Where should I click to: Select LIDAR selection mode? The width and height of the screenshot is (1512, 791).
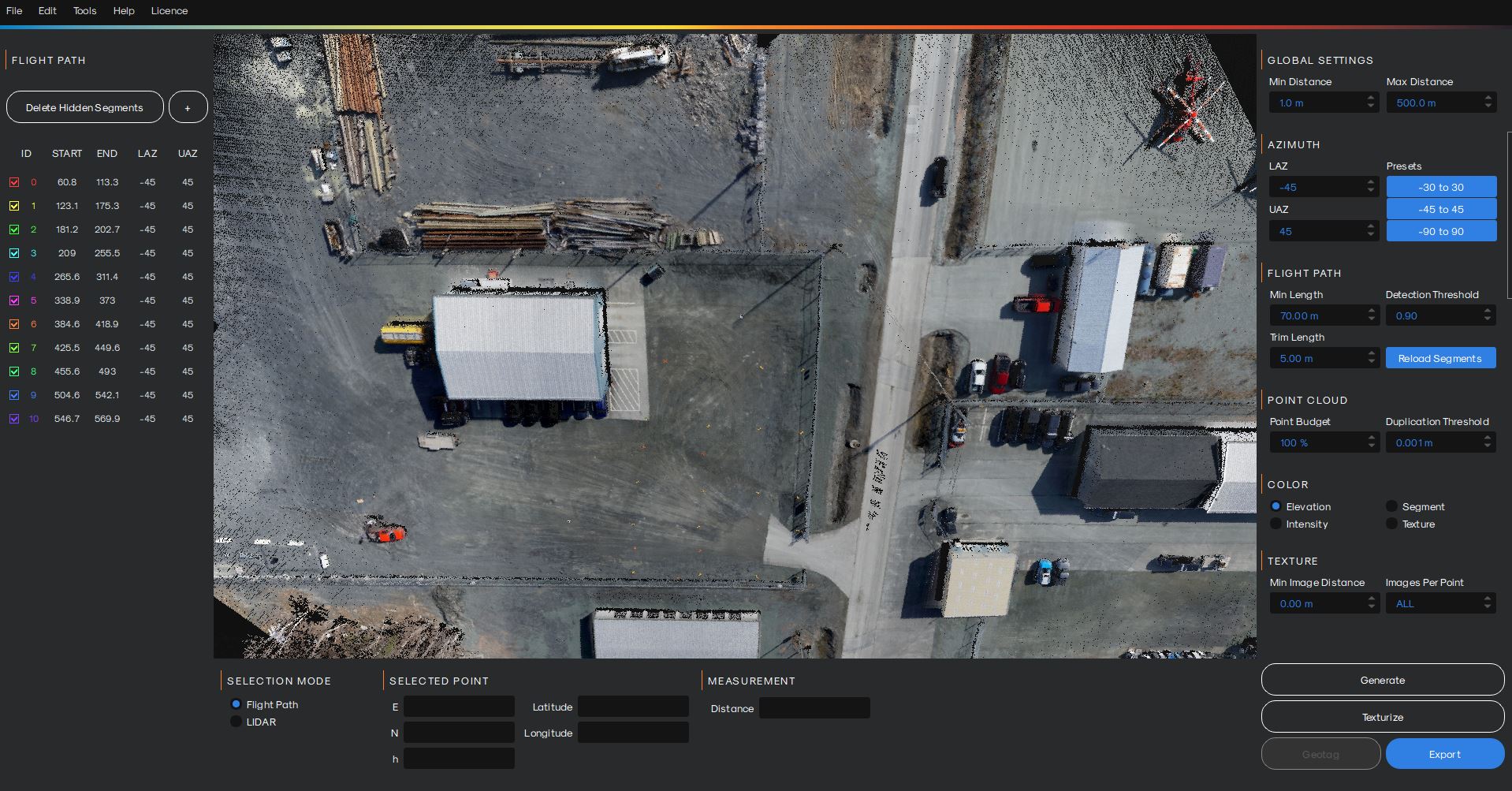pos(236,721)
